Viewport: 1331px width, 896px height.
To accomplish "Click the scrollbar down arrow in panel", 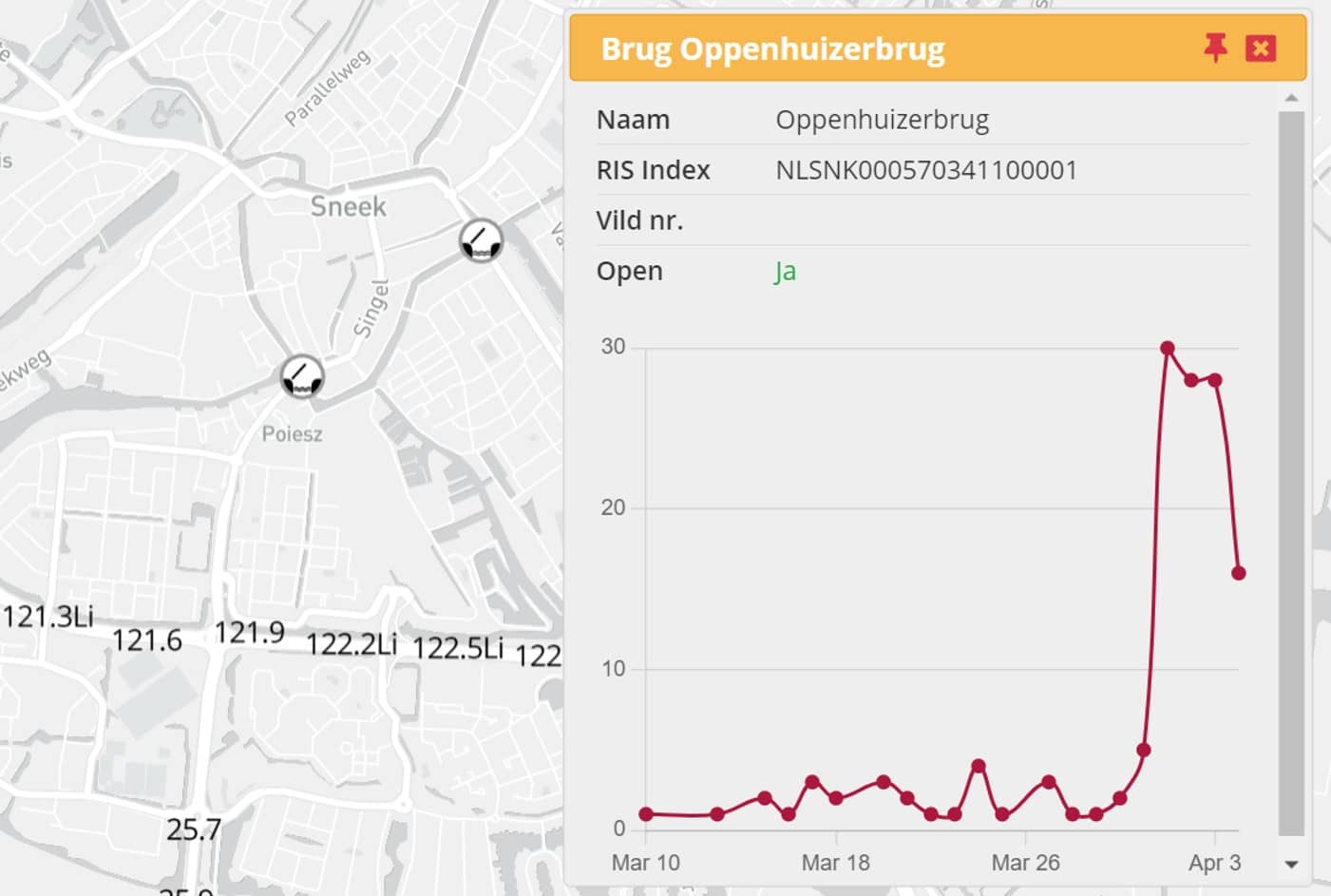I will [1291, 864].
